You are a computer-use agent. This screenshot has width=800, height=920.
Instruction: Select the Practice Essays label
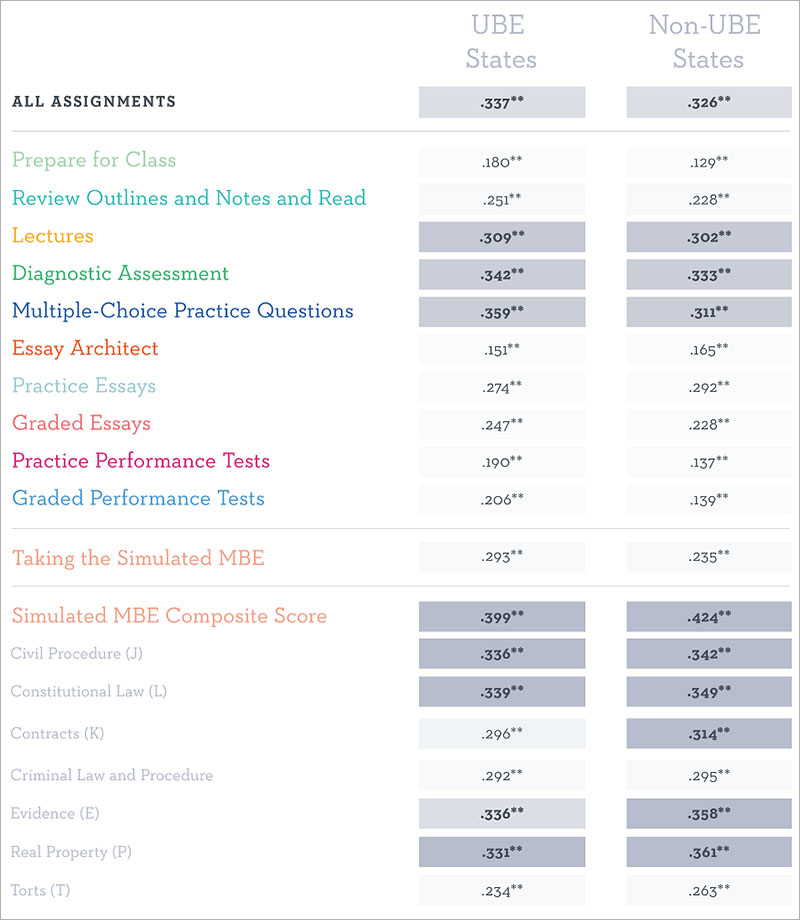pyautogui.click(x=84, y=386)
